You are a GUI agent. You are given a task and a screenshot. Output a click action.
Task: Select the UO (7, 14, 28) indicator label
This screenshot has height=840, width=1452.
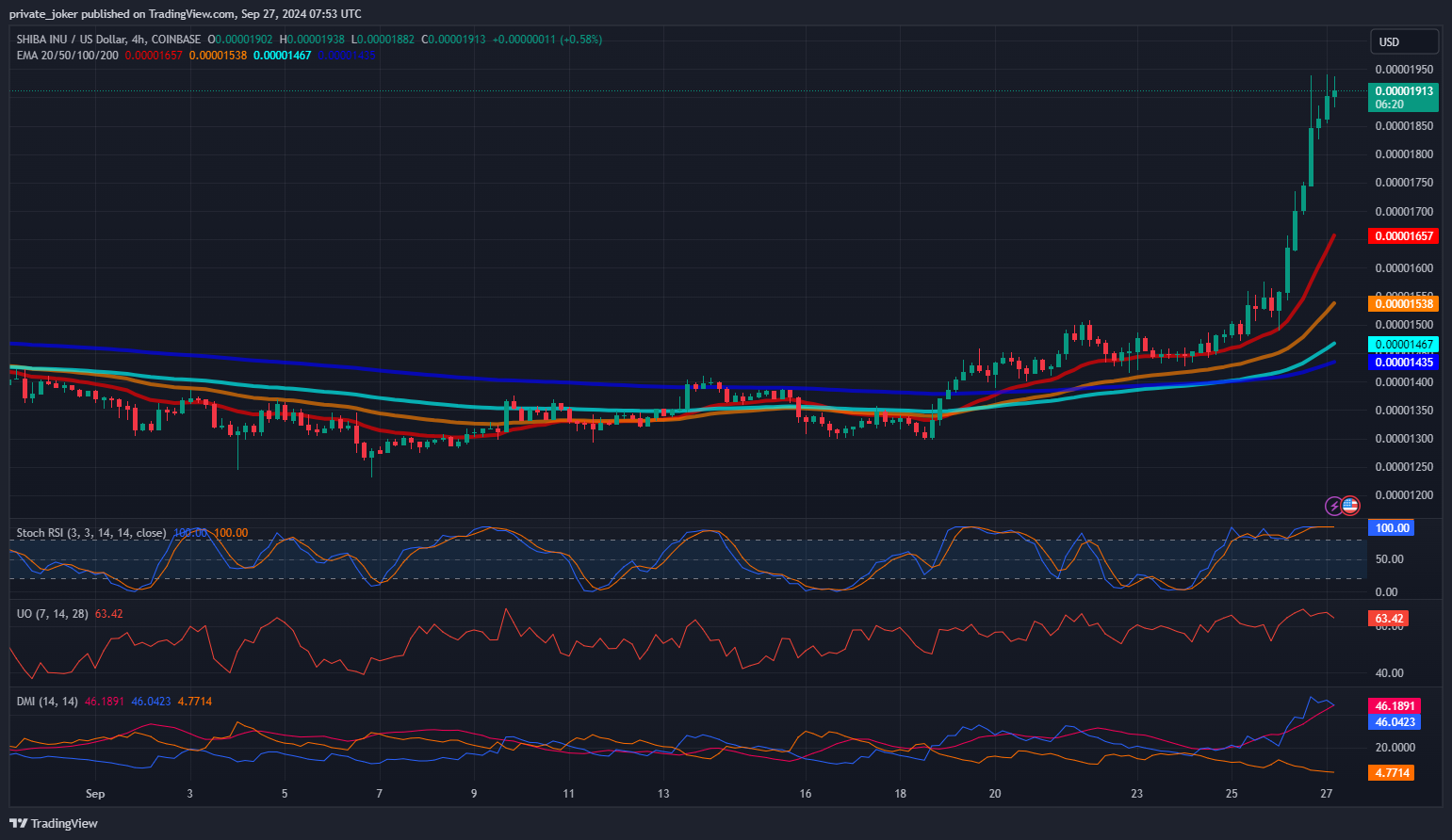pos(52,614)
